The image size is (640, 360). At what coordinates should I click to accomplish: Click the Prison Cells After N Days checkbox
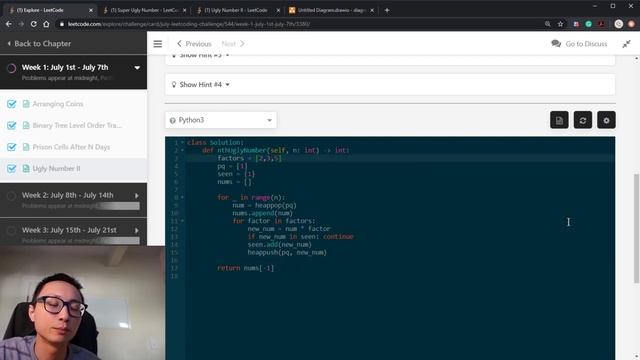11,147
